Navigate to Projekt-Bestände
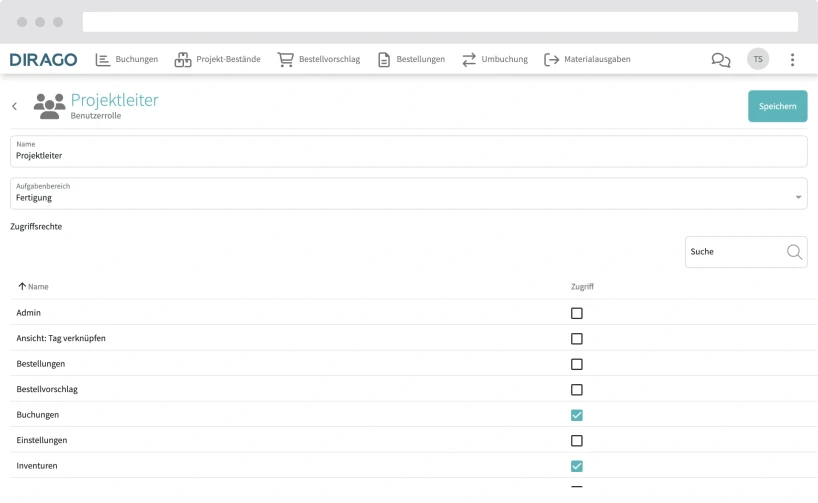Viewport: 818px width, 503px height. tap(217, 60)
